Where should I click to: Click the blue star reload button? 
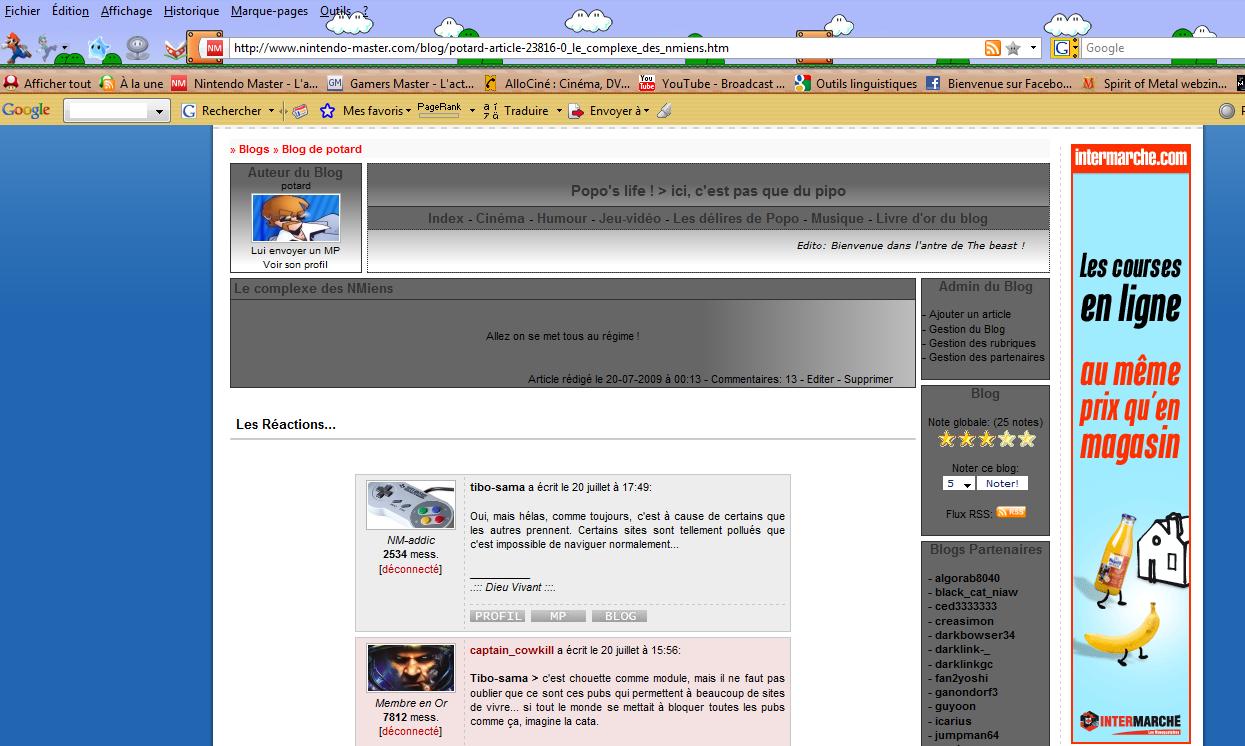[99, 47]
